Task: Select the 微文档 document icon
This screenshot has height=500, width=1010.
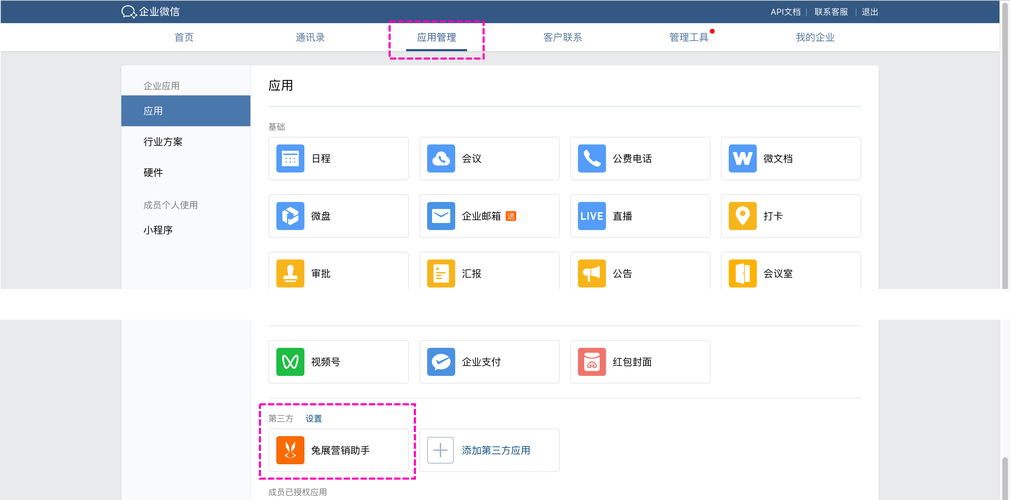Action: click(x=742, y=158)
